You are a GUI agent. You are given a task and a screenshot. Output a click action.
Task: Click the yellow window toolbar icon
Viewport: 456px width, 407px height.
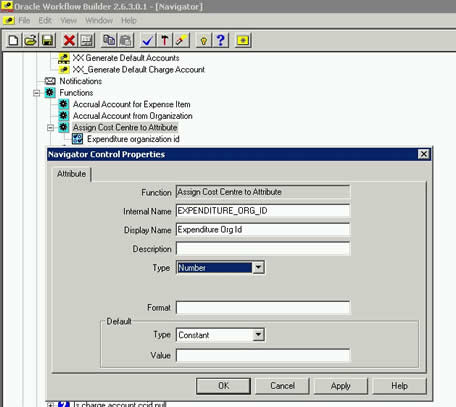coord(243,40)
